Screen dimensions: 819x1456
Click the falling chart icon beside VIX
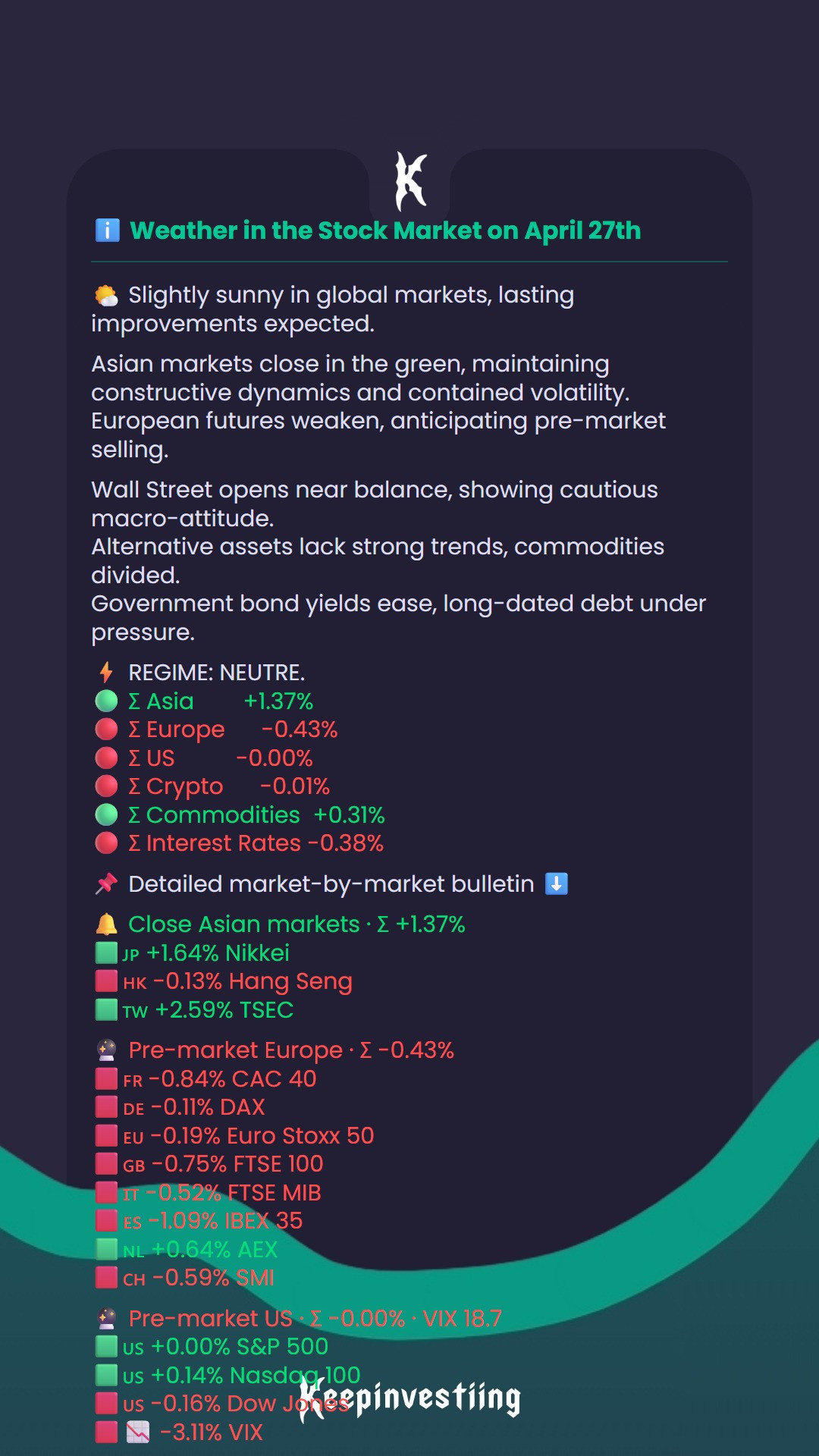(x=138, y=1432)
